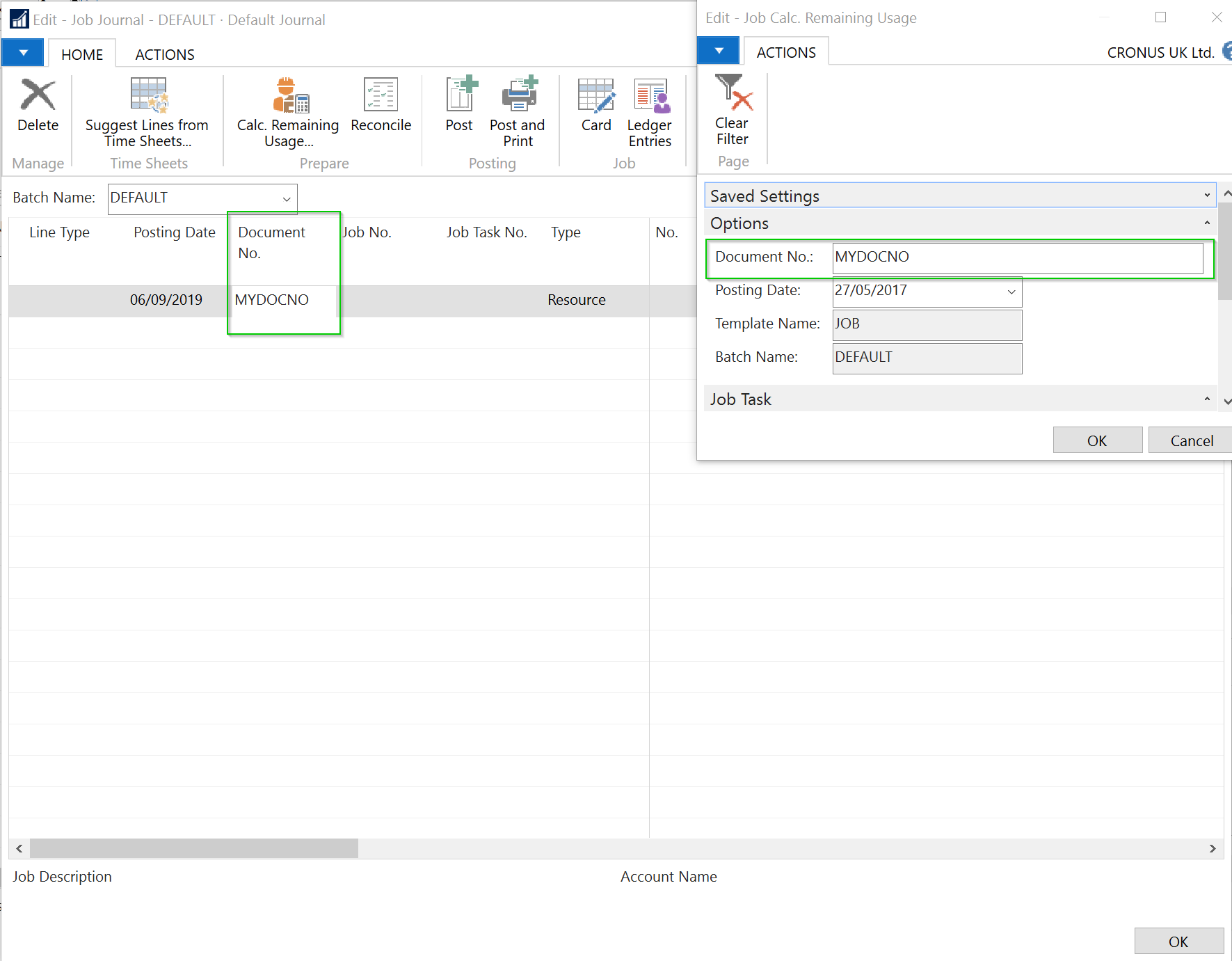The height and width of the screenshot is (961, 1232).
Task: Click the Document No. input field
Action: pyautogui.click(x=1017, y=257)
